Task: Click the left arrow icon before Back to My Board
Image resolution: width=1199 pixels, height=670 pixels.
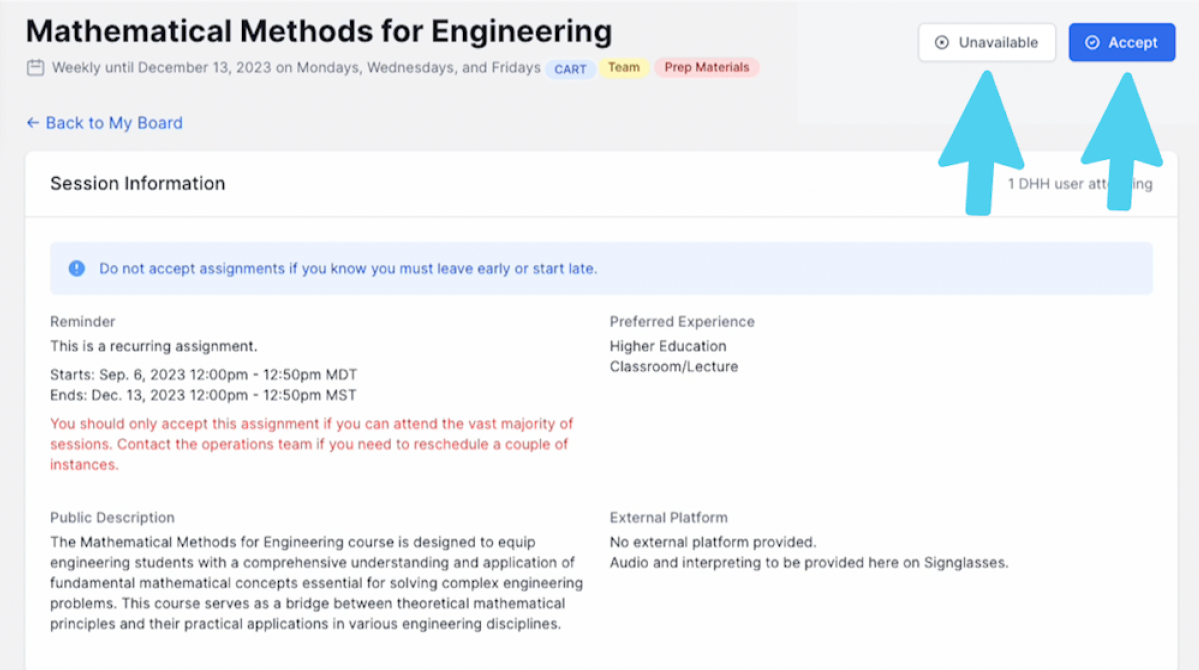Action: coord(32,122)
